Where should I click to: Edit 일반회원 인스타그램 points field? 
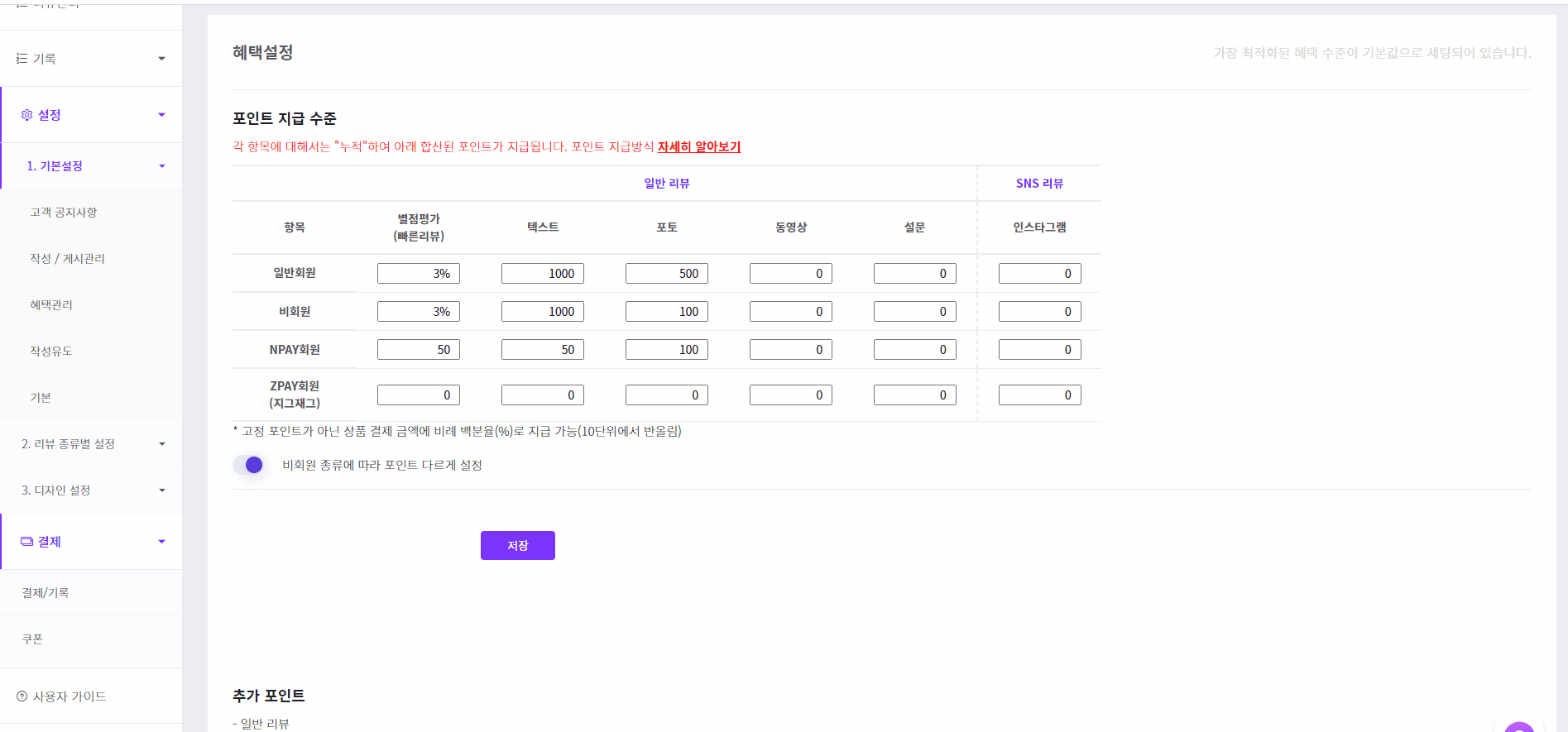click(1040, 274)
